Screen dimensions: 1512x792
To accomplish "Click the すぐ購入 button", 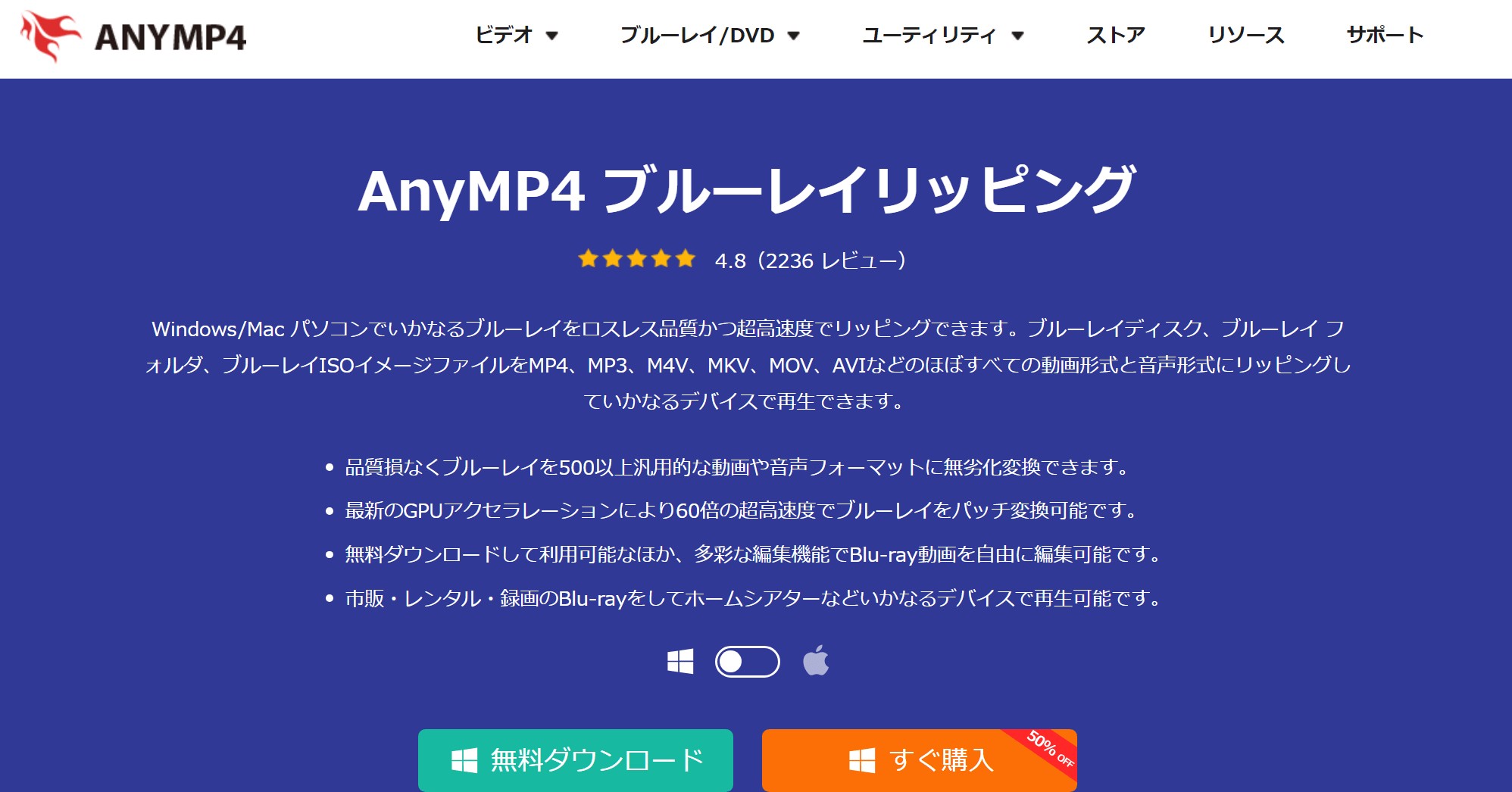I will click(x=920, y=760).
